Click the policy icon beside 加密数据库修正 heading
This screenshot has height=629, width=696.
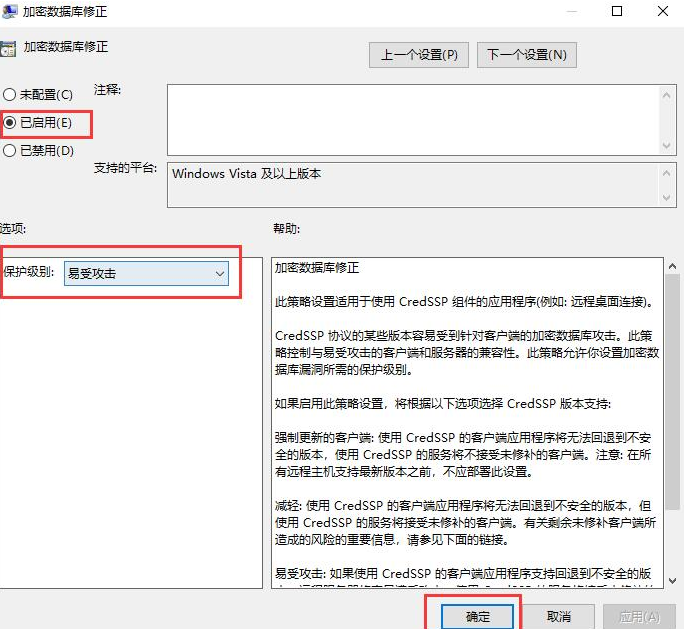click(x=7, y=47)
